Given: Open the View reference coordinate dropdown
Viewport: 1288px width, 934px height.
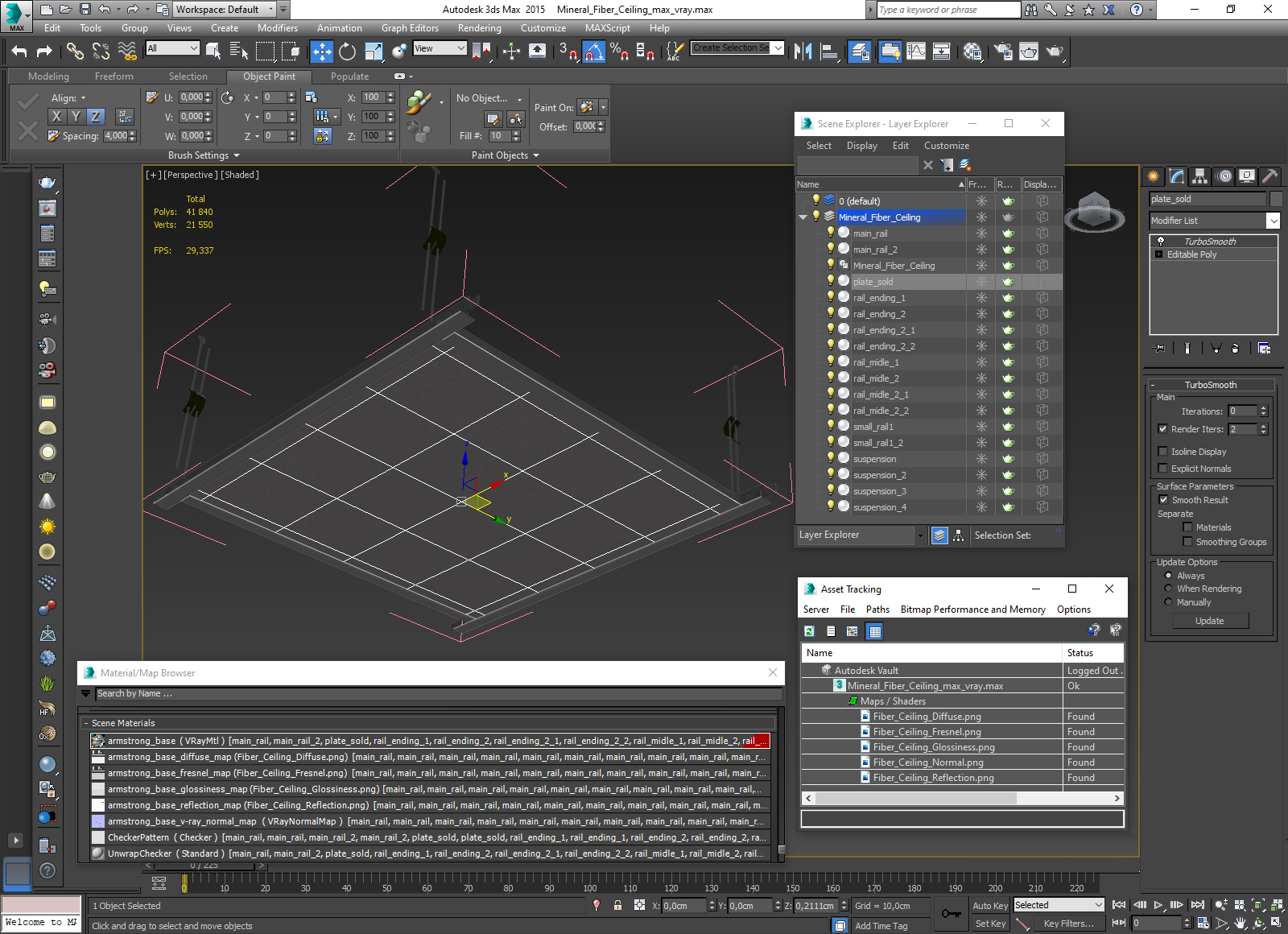Looking at the screenshot, I should 440,48.
